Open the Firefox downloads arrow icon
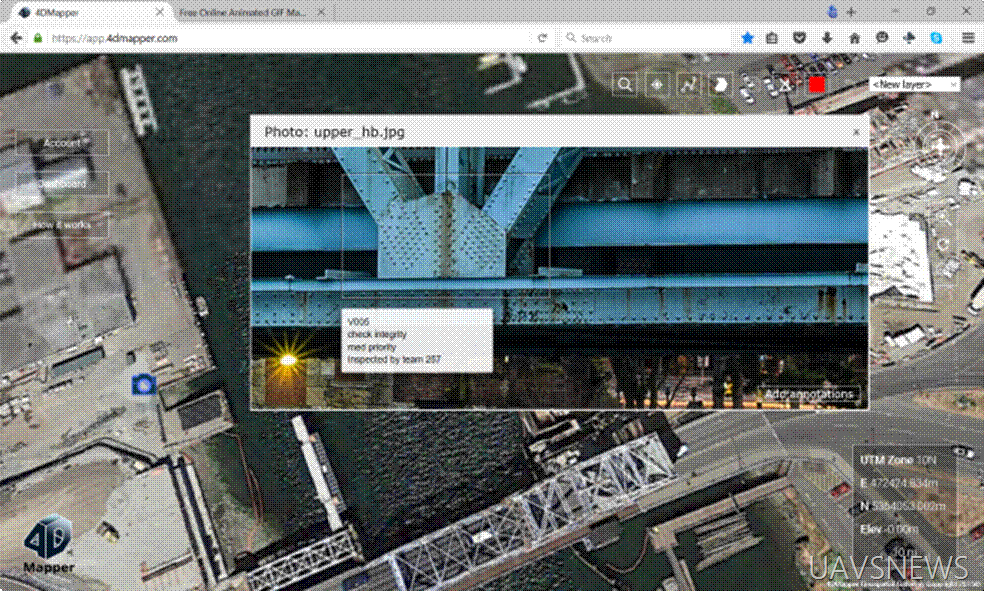Screen dimensions: 984x591 coord(827,38)
